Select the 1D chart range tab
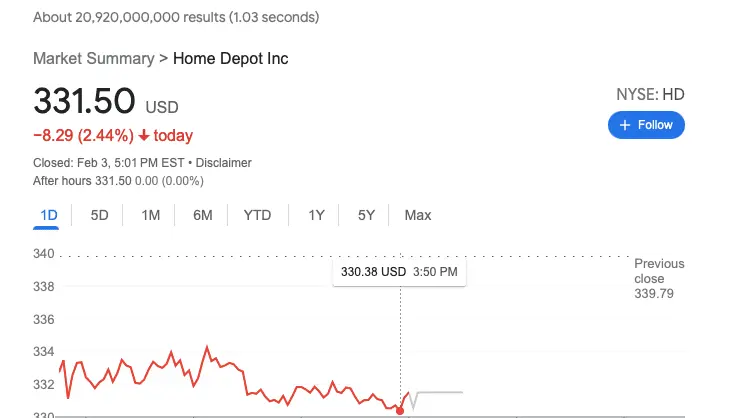Image resolution: width=736 pixels, height=418 pixels. (49, 215)
